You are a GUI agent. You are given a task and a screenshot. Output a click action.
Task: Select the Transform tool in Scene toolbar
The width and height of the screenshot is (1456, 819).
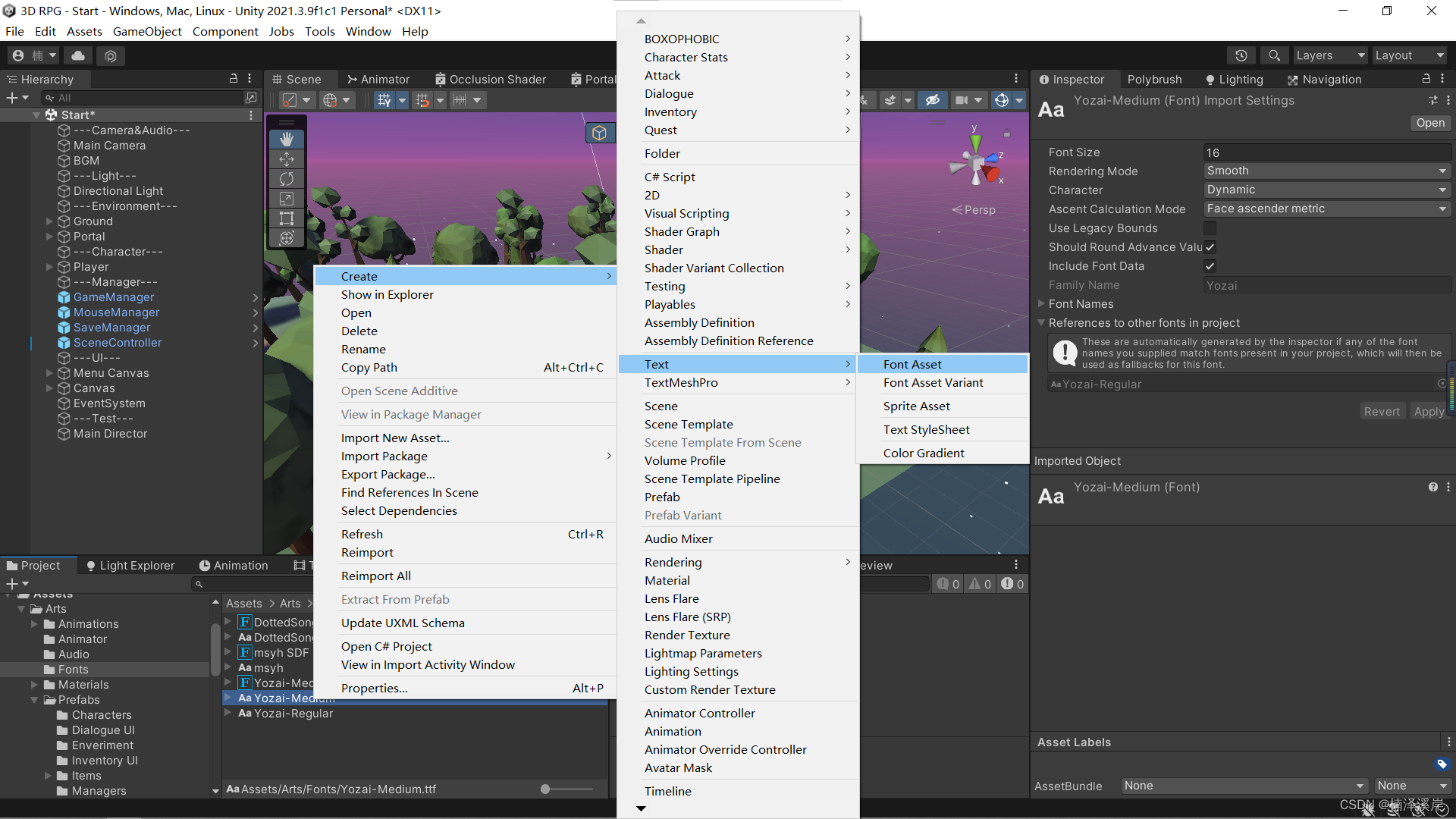tap(287, 238)
